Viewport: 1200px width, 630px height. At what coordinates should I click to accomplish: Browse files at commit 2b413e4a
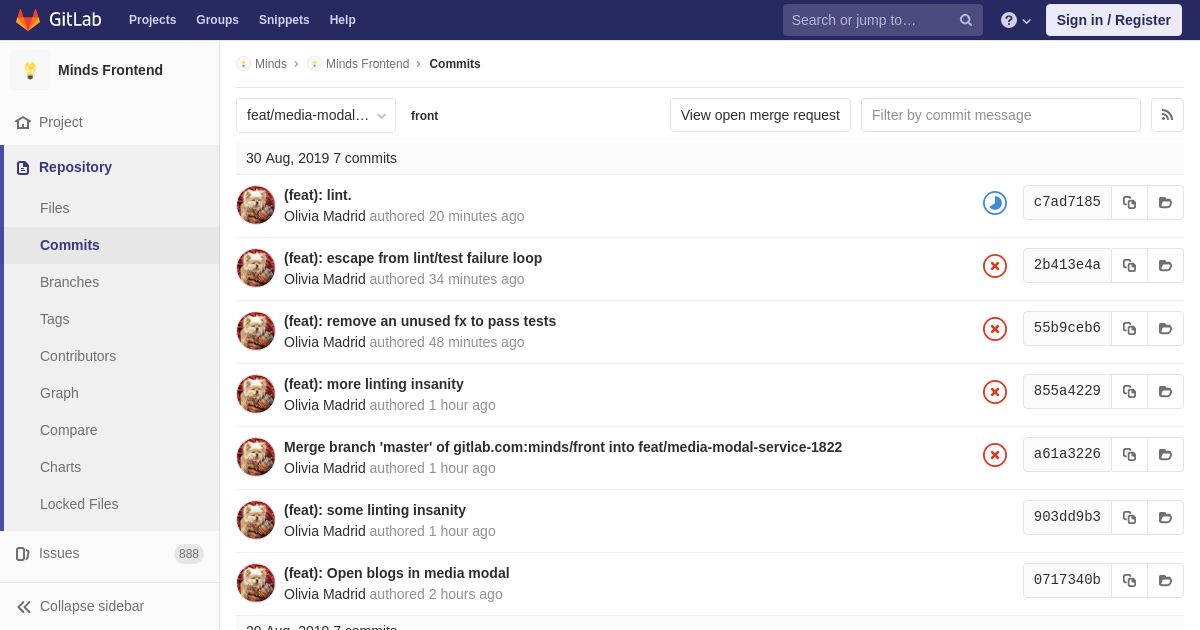click(1165, 265)
